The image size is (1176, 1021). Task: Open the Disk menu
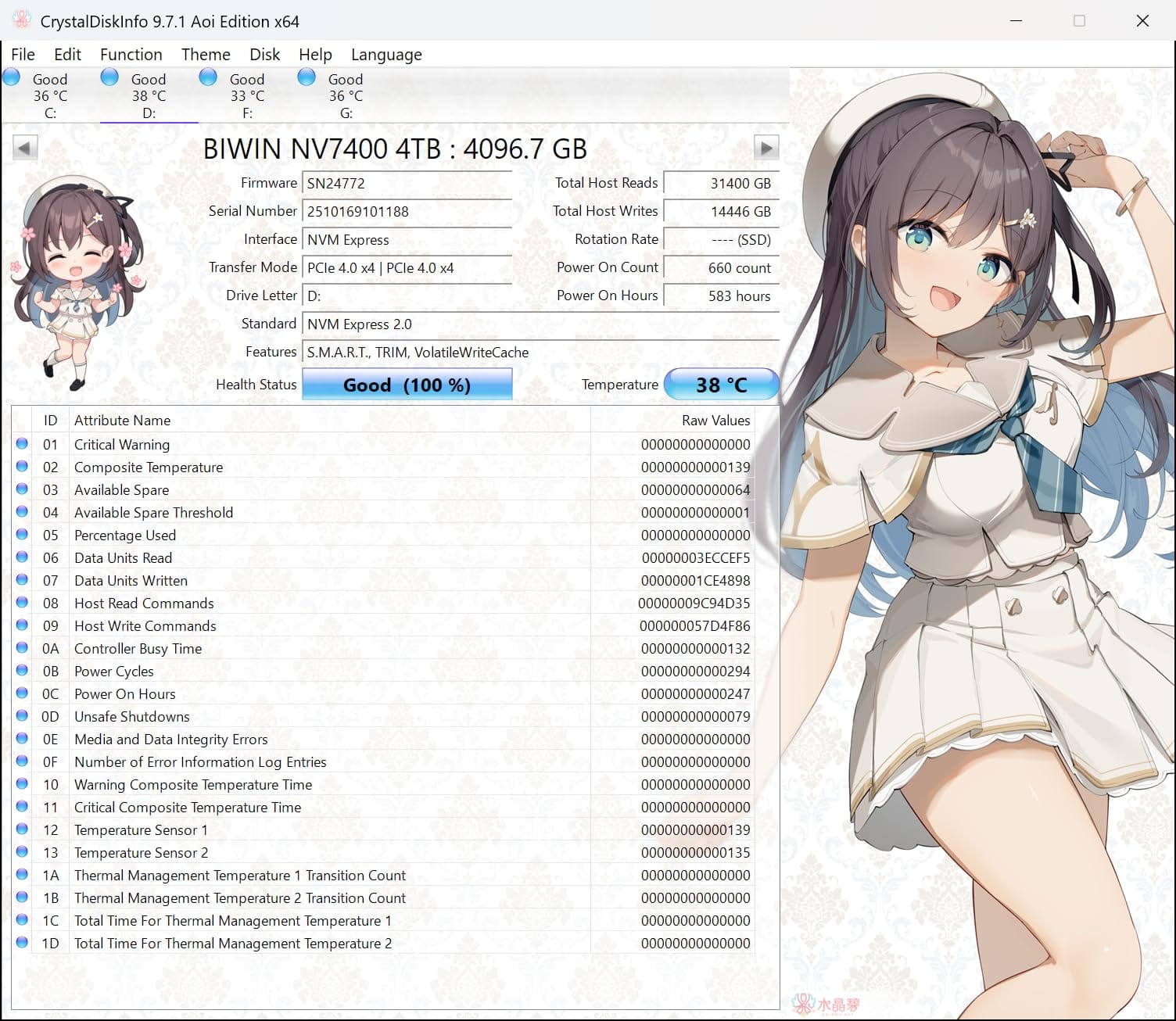pyautogui.click(x=264, y=55)
